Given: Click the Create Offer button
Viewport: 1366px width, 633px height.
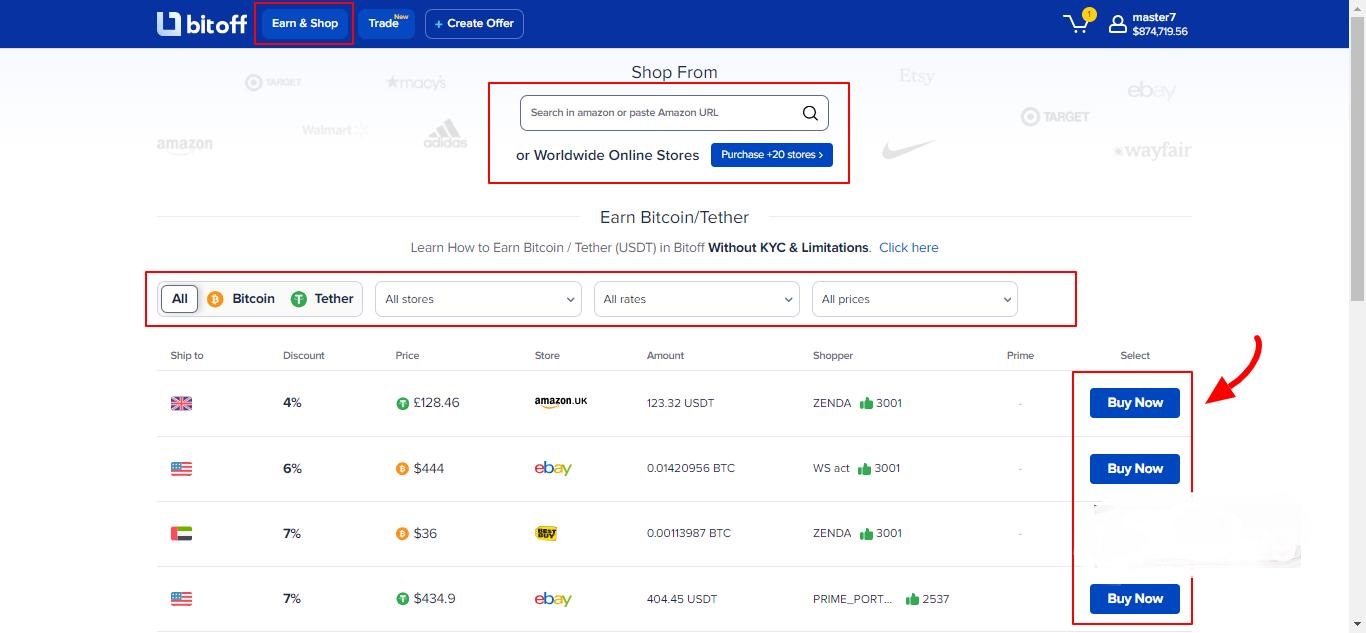Looking at the screenshot, I should point(474,24).
